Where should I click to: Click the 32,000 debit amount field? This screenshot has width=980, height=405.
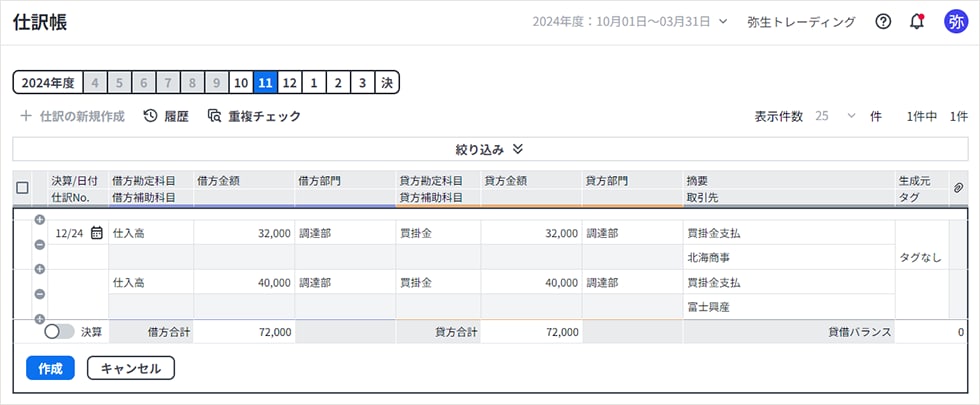click(x=244, y=233)
